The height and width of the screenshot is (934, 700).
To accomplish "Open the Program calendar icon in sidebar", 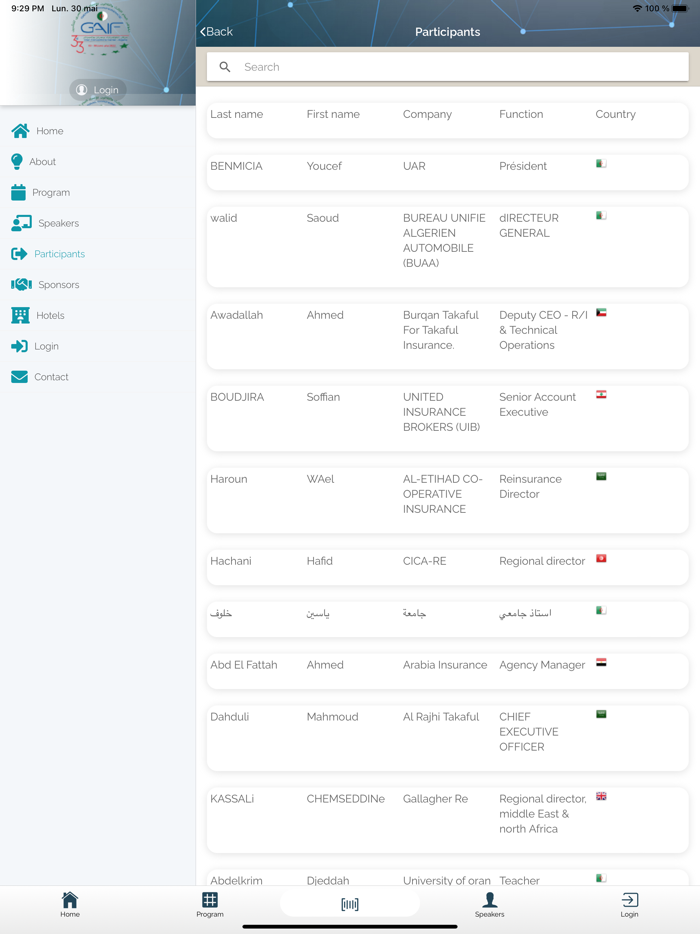I will click(18, 192).
